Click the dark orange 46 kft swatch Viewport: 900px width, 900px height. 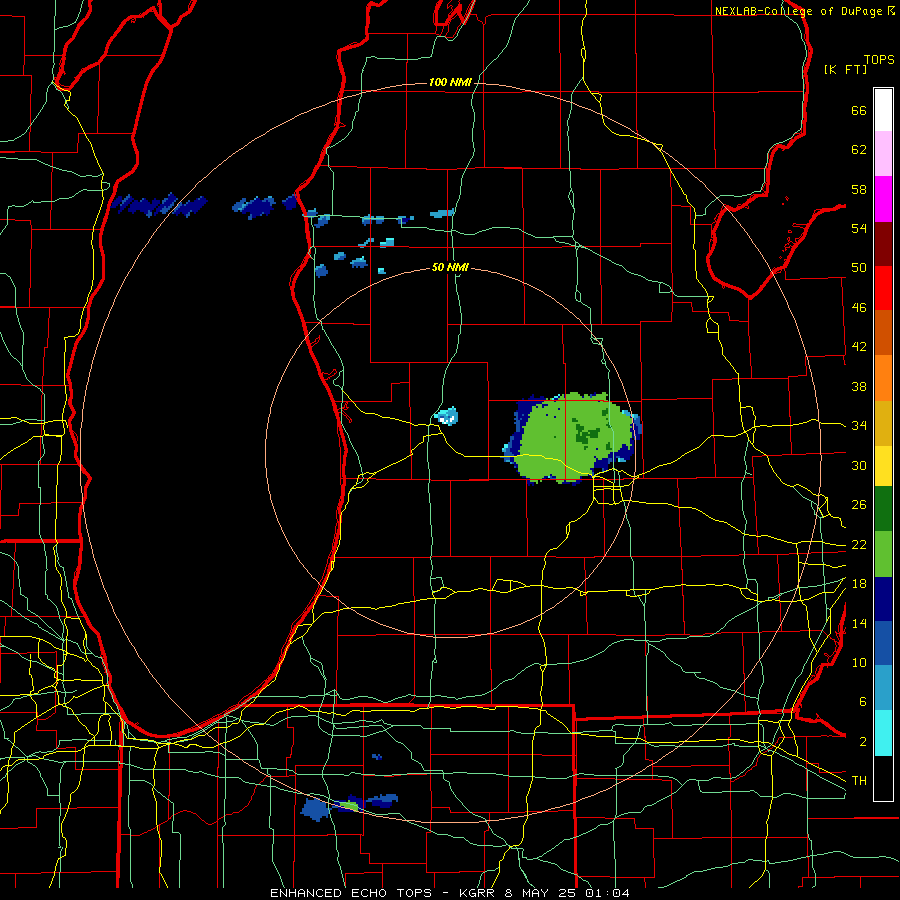click(x=883, y=332)
